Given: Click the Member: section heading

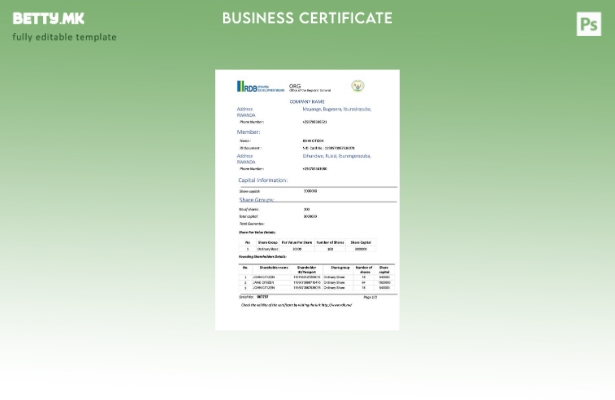Looking at the screenshot, I should pos(249,131).
